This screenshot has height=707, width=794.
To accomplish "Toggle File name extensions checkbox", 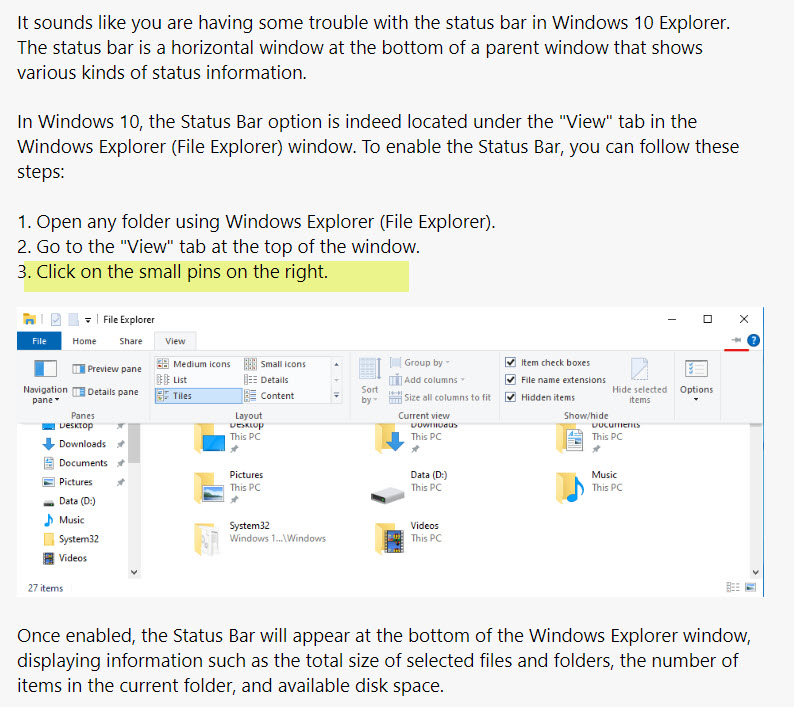I will tap(510, 379).
